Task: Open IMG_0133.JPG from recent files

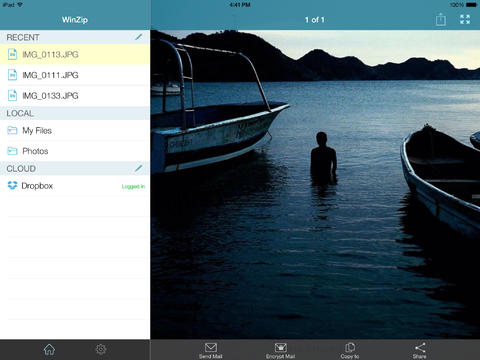Action: click(75, 96)
